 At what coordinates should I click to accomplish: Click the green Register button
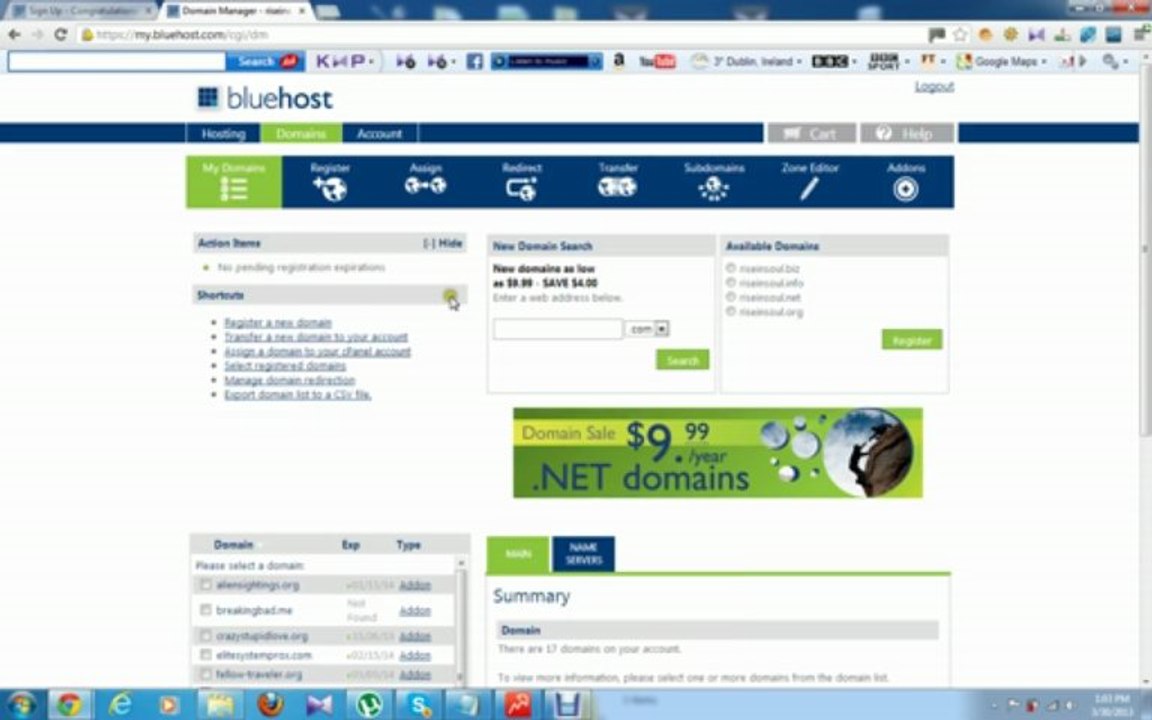point(912,340)
